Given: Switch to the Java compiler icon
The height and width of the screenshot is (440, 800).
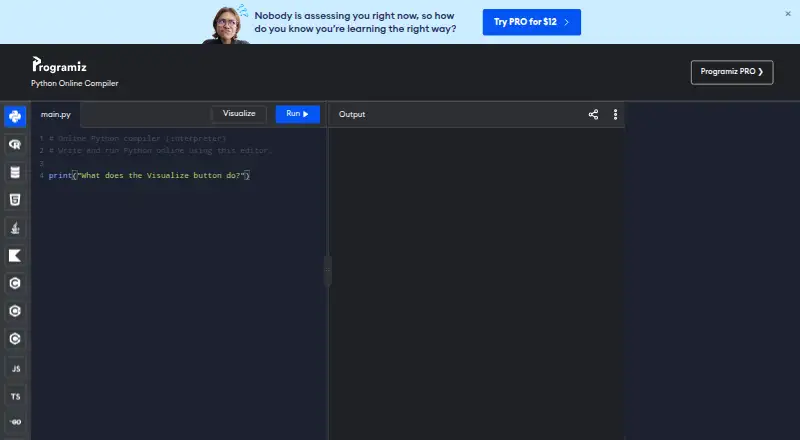Looking at the screenshot, I should [x=15, y=228].
